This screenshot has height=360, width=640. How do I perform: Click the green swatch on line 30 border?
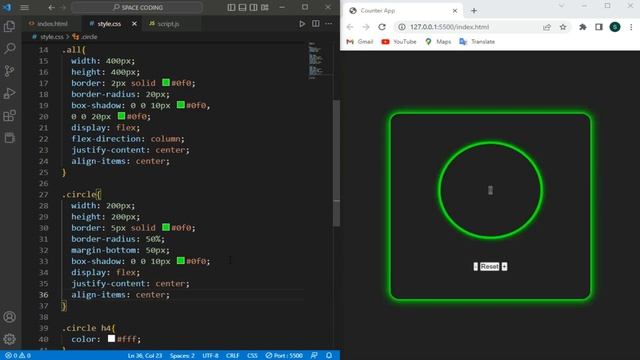166,227
